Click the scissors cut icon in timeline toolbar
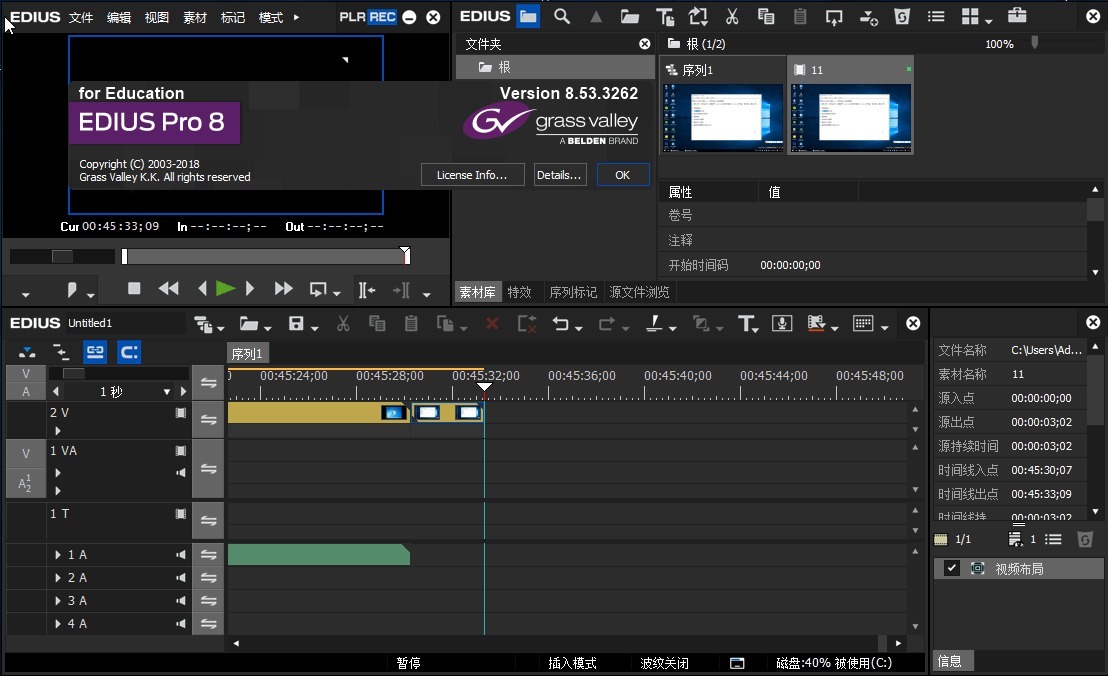 [342, 323]
